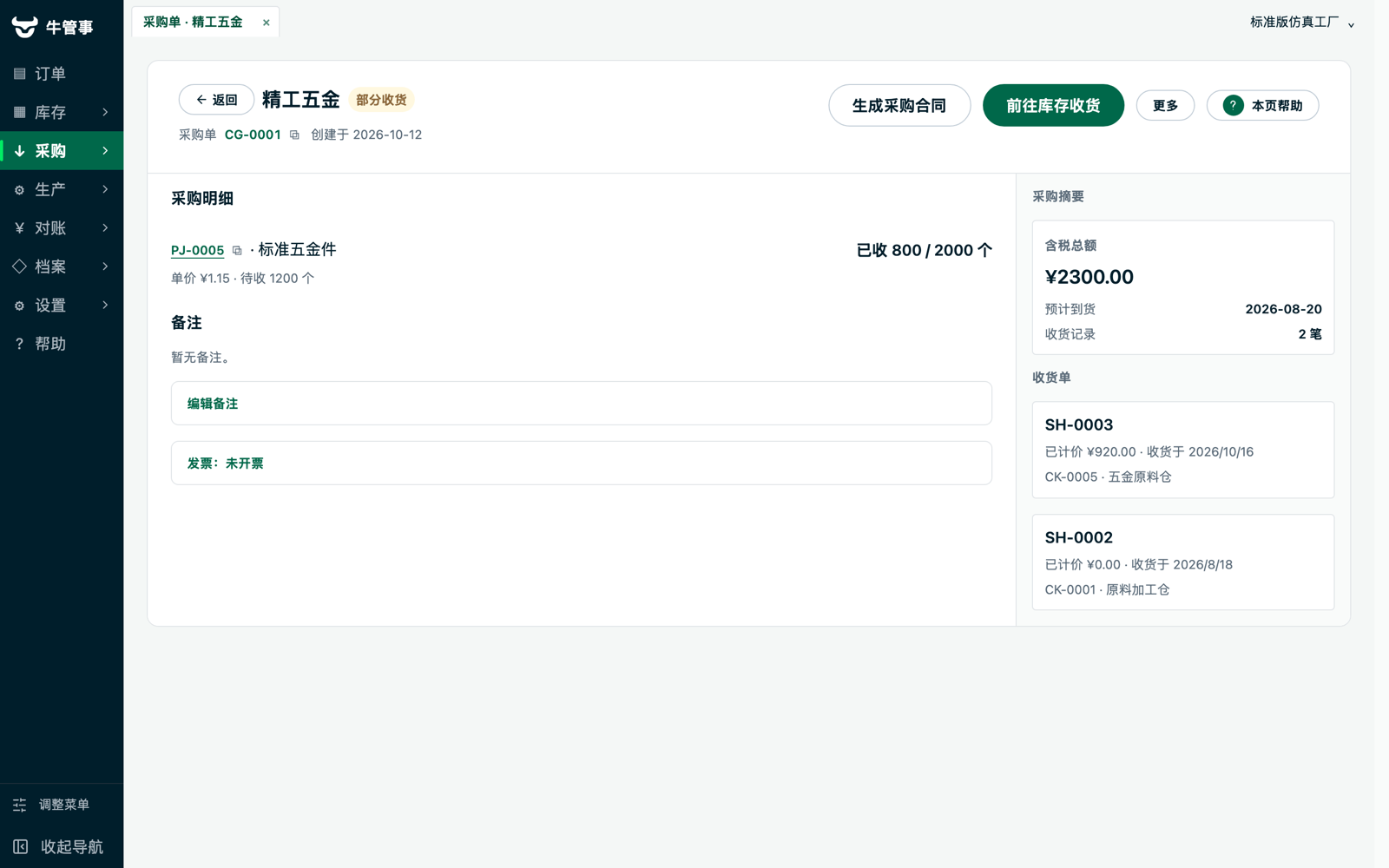Switch to the 采购单·精工五金 tab
The image size is (1389, 868).
tap(193, 23)
